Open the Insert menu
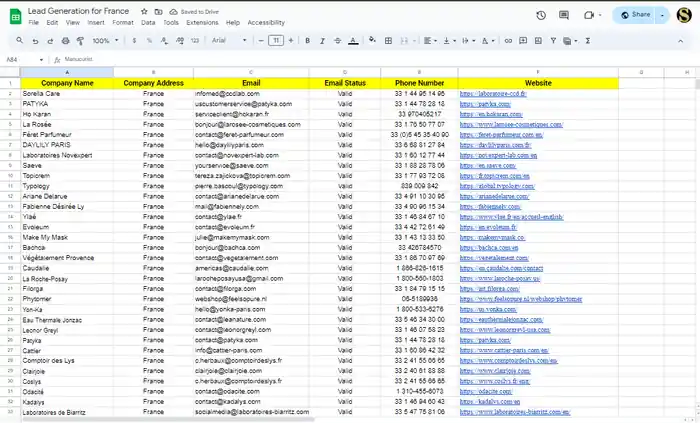 click(96, 22)
